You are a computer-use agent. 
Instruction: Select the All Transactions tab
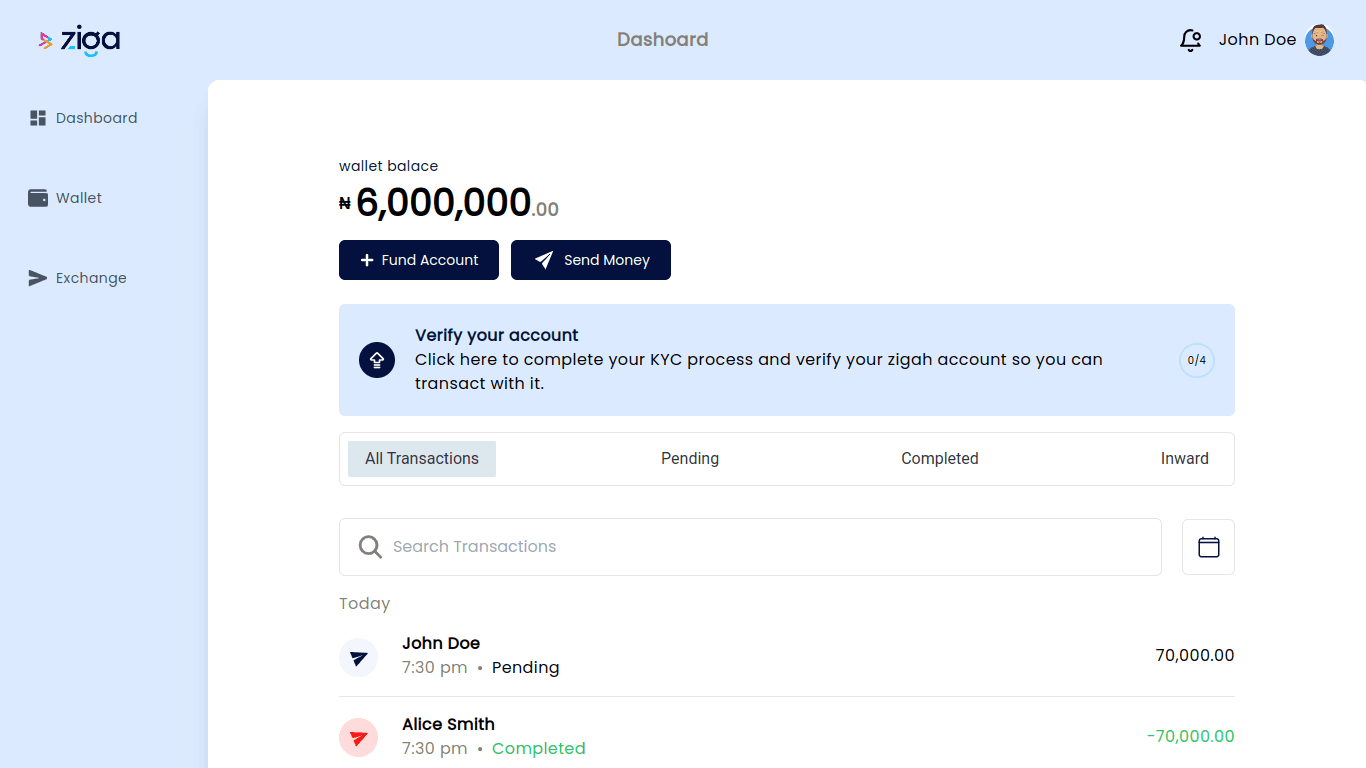(x=422, y=459)
